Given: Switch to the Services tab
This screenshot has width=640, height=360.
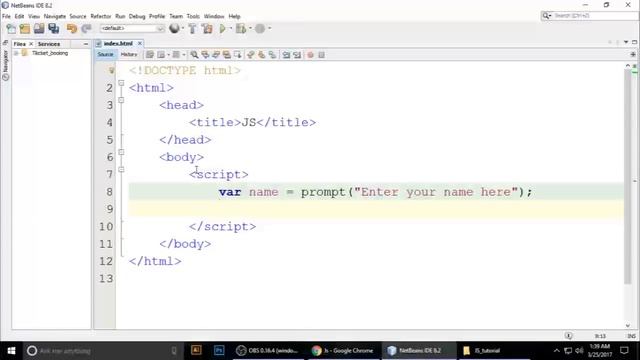Looking at the screenshot, I should 49,44.
